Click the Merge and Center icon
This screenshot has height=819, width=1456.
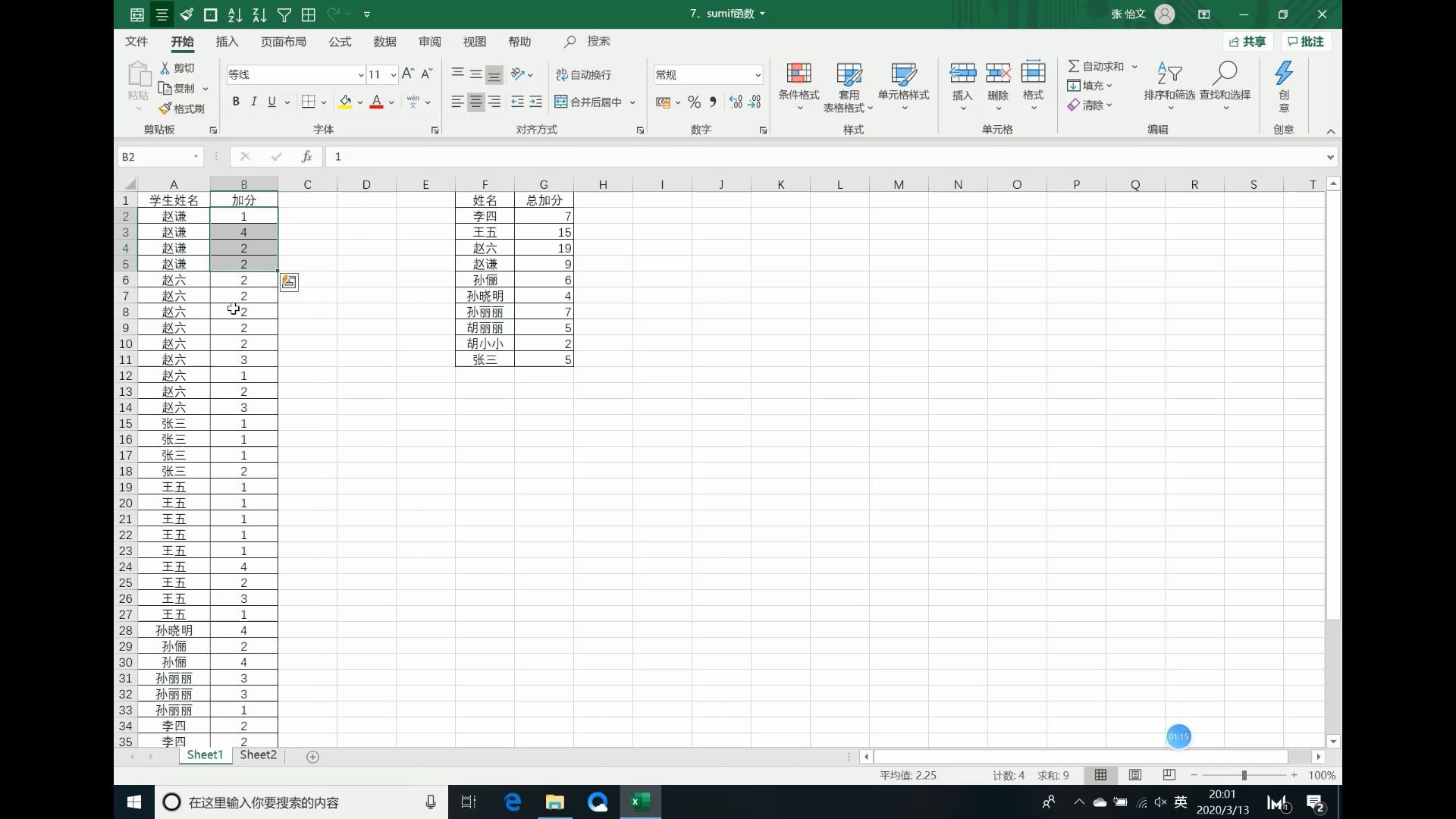click(561, 102)
